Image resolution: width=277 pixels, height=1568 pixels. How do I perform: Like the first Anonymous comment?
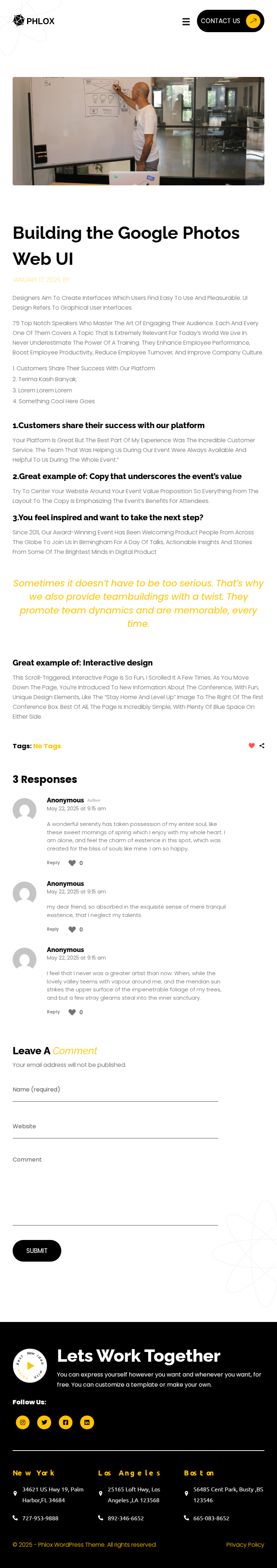tap(72, 863)
